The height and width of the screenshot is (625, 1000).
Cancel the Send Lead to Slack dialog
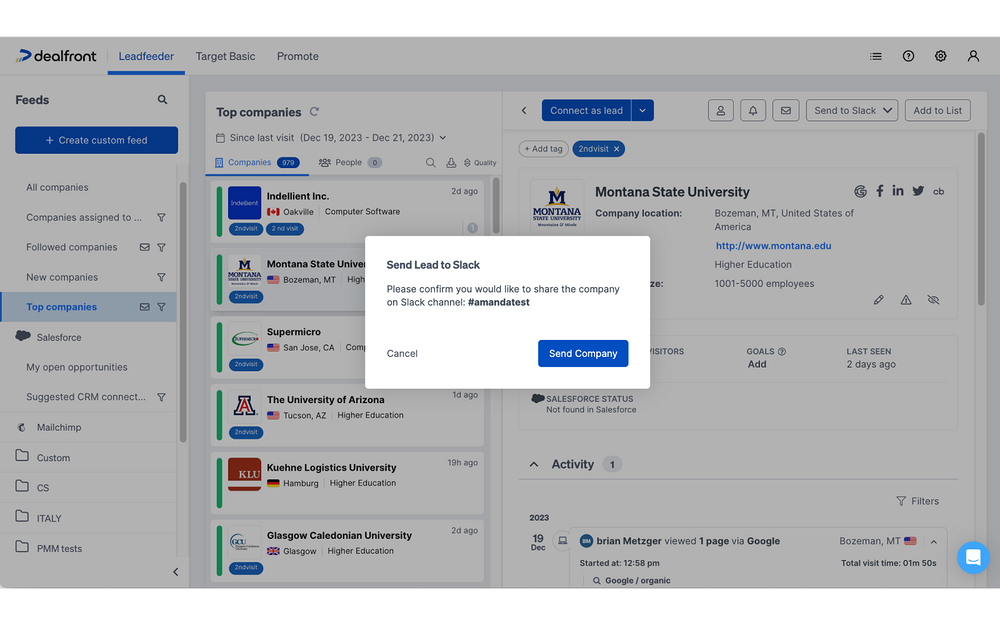(402, 353)
